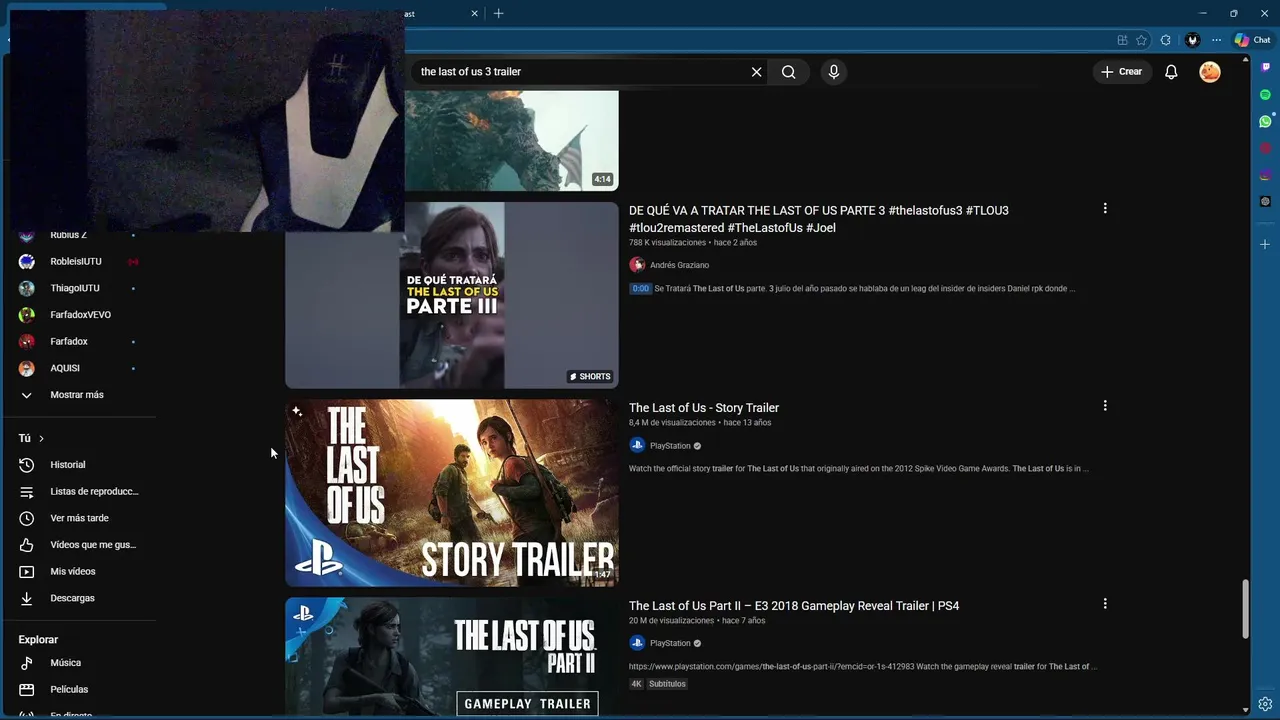The width and height of the screenshot is (1280, 720).
Task: Add a sidebar app with plus icon
Action: click(1265, 244)
